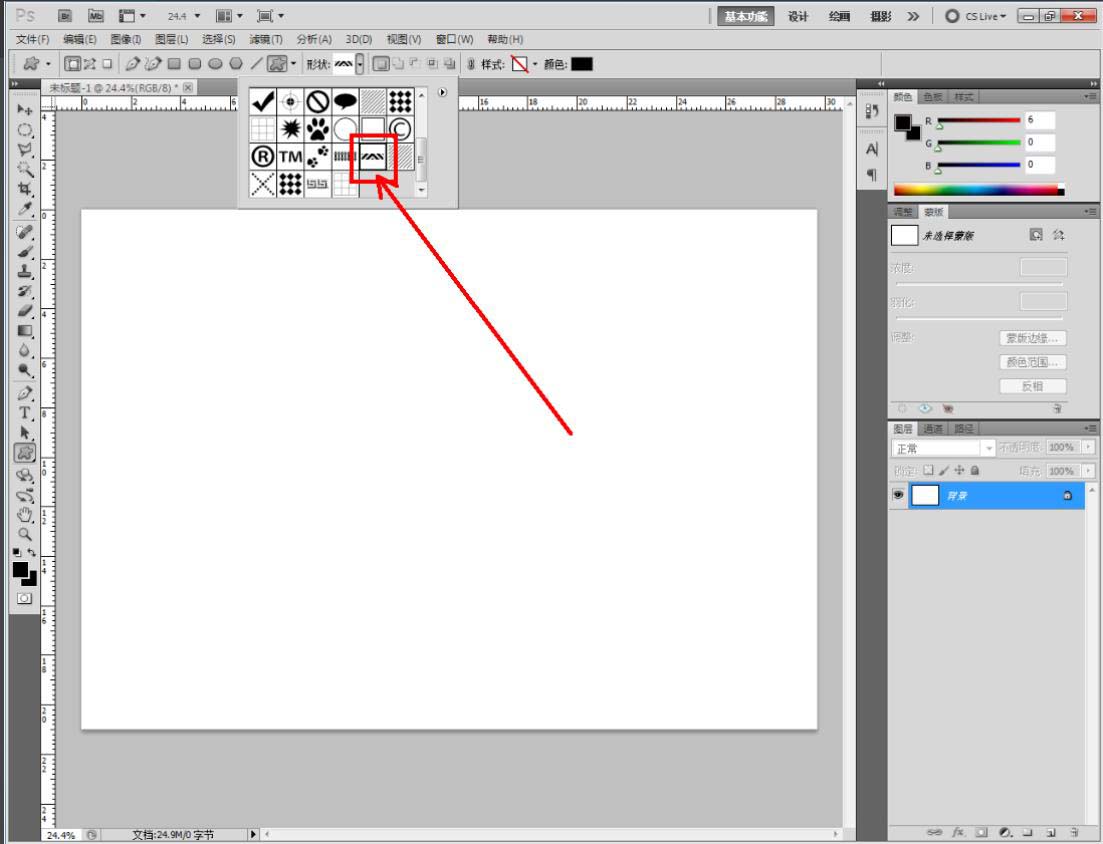Toggle lock all in Layers panel

[x=975, y=470]
